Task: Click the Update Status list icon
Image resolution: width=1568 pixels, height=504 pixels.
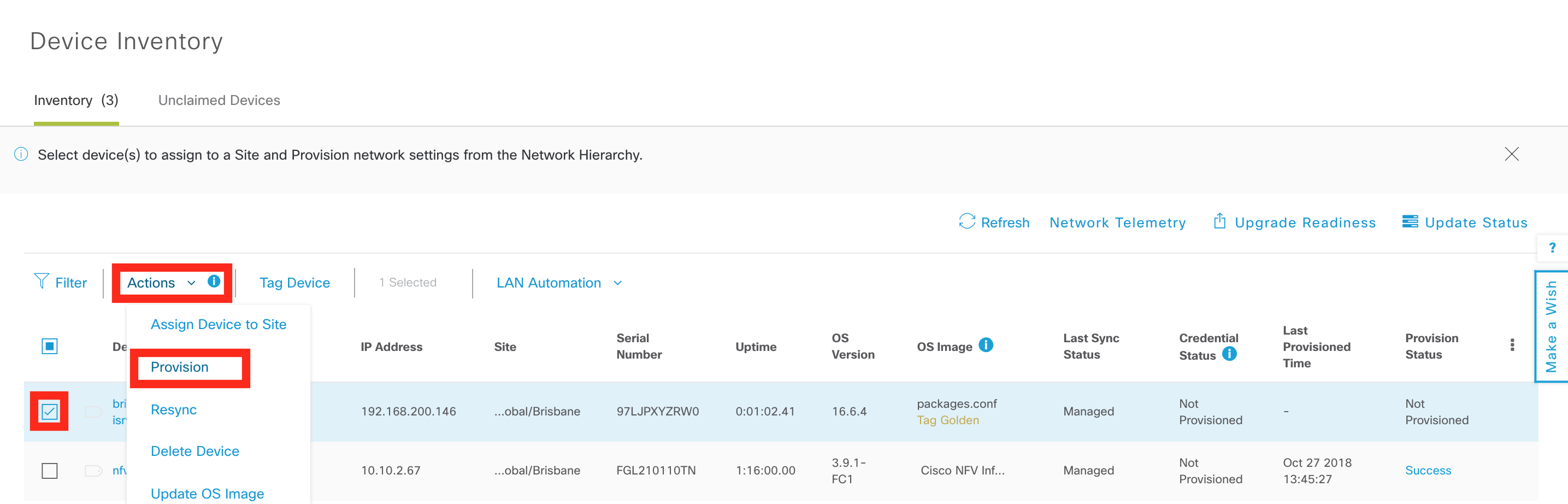Action: tap(1410, 221)
